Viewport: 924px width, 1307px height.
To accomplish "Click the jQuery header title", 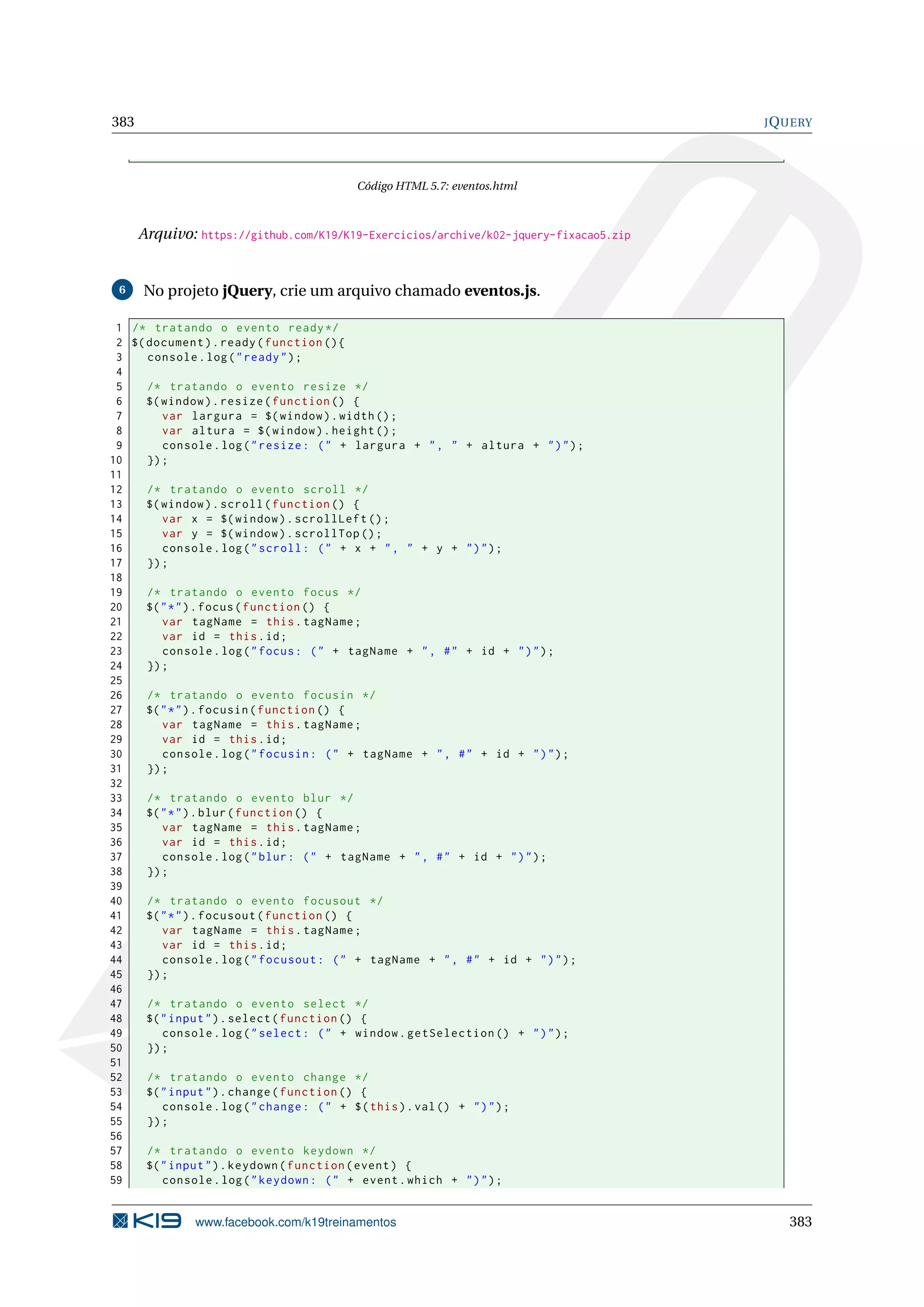I will coord(787,122).
